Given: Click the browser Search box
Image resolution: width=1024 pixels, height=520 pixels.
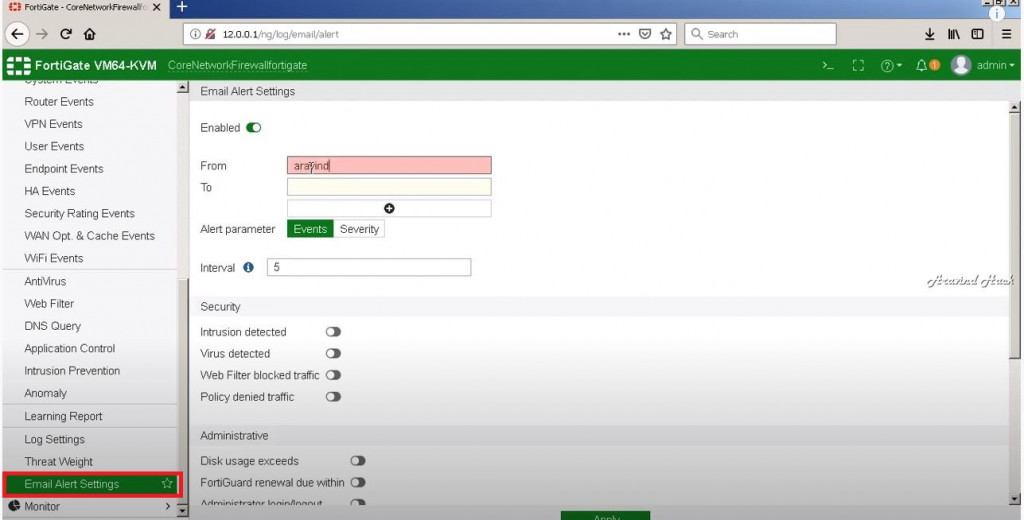Looking at the screenshot, I should [x=760, y=34].
